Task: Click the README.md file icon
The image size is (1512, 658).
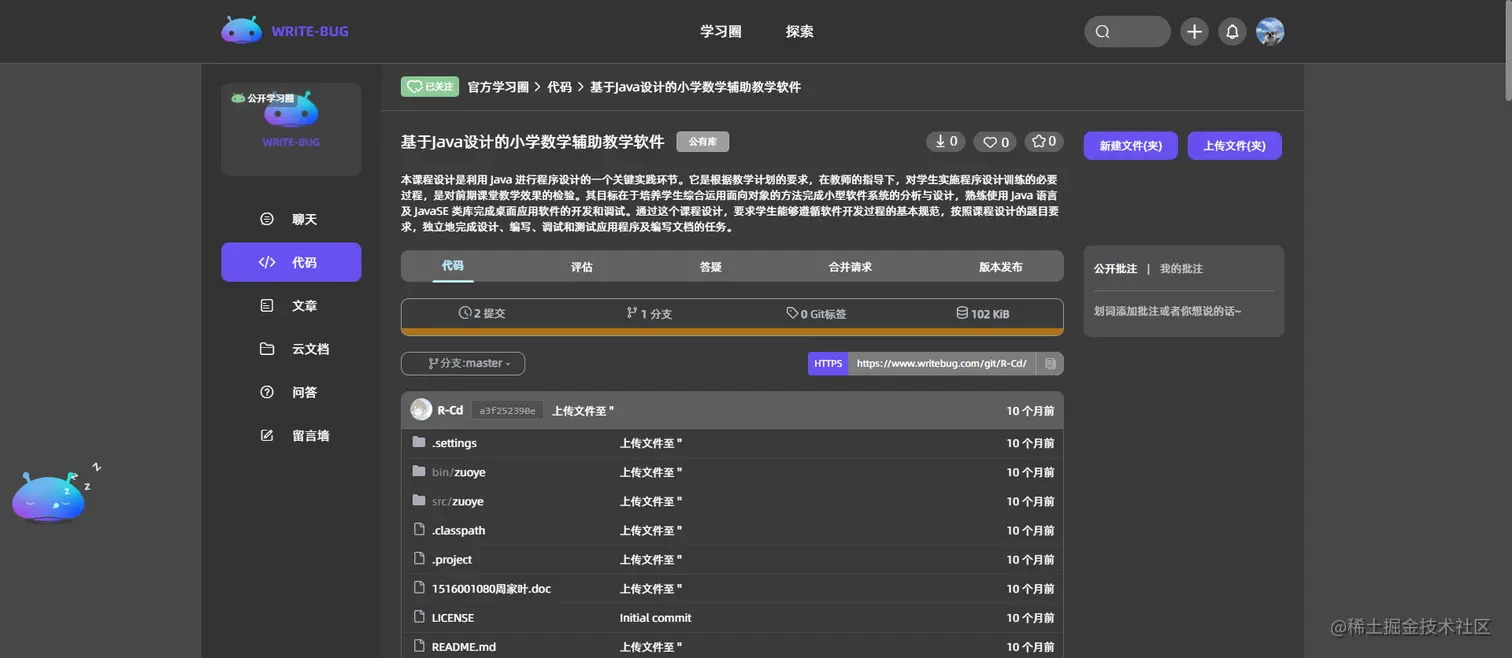Action: coord(419,646)
